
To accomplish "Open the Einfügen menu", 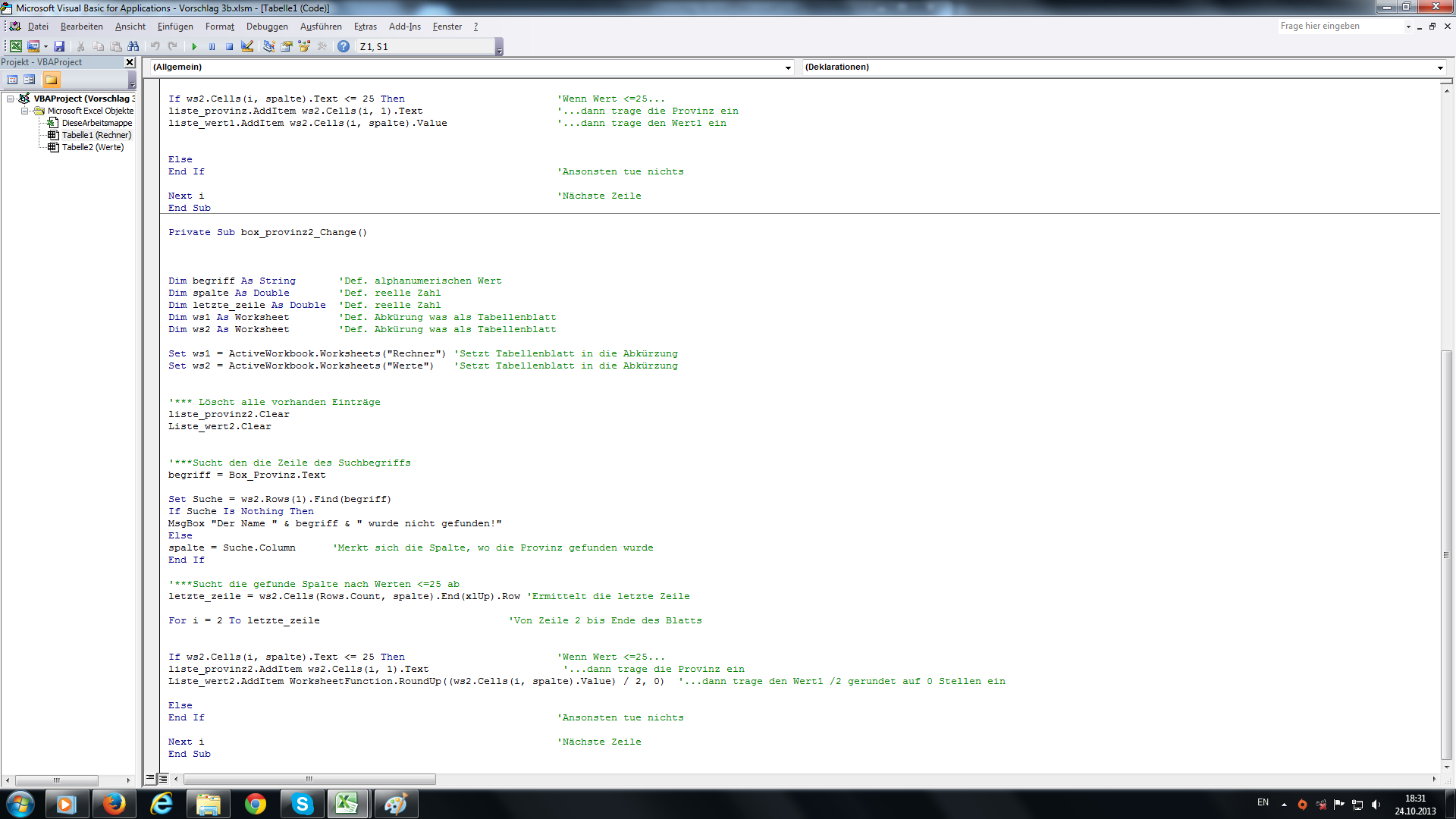I will pyautogui.click(x=175, y=27).
